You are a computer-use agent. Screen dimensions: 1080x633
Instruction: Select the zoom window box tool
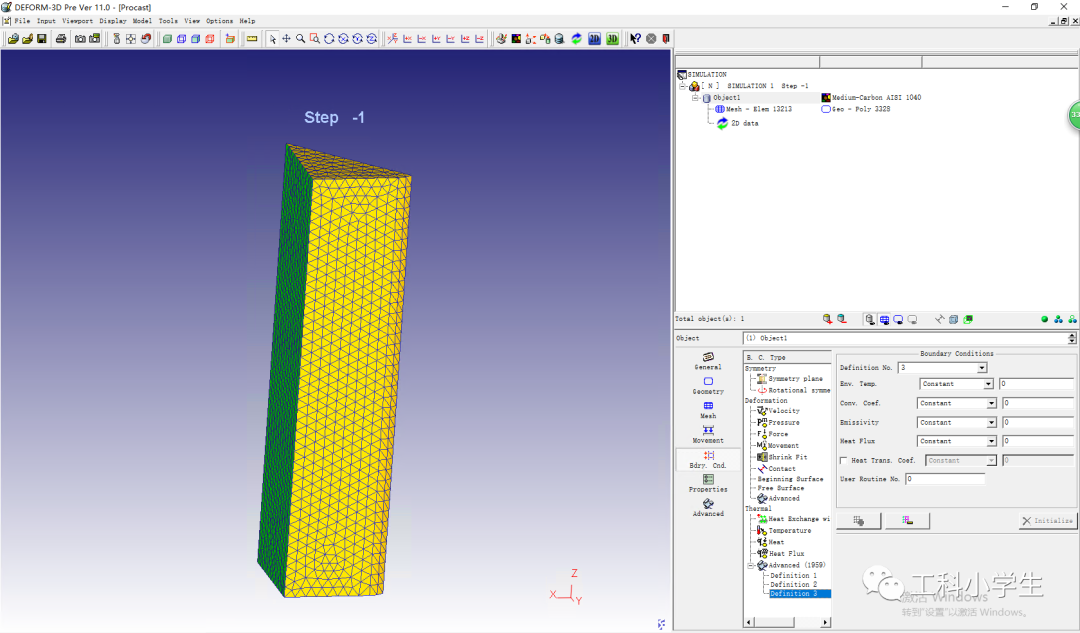point(315,39)
